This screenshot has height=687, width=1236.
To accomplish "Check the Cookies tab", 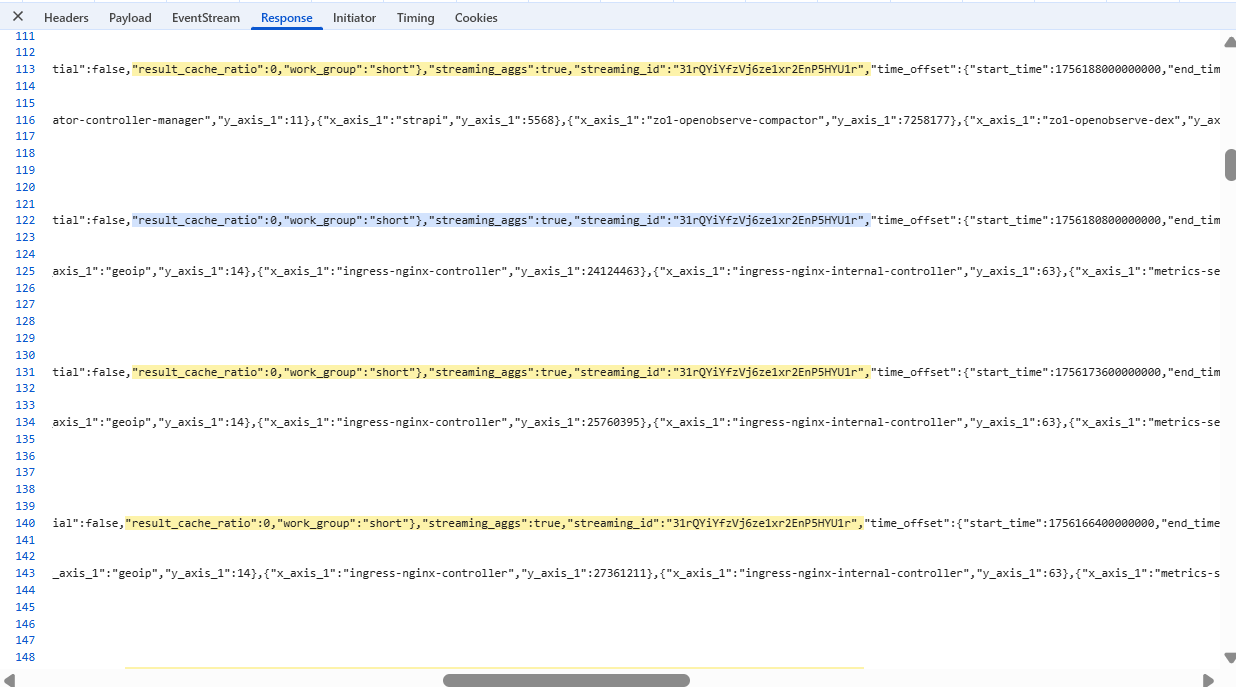I will pos(476,17).
